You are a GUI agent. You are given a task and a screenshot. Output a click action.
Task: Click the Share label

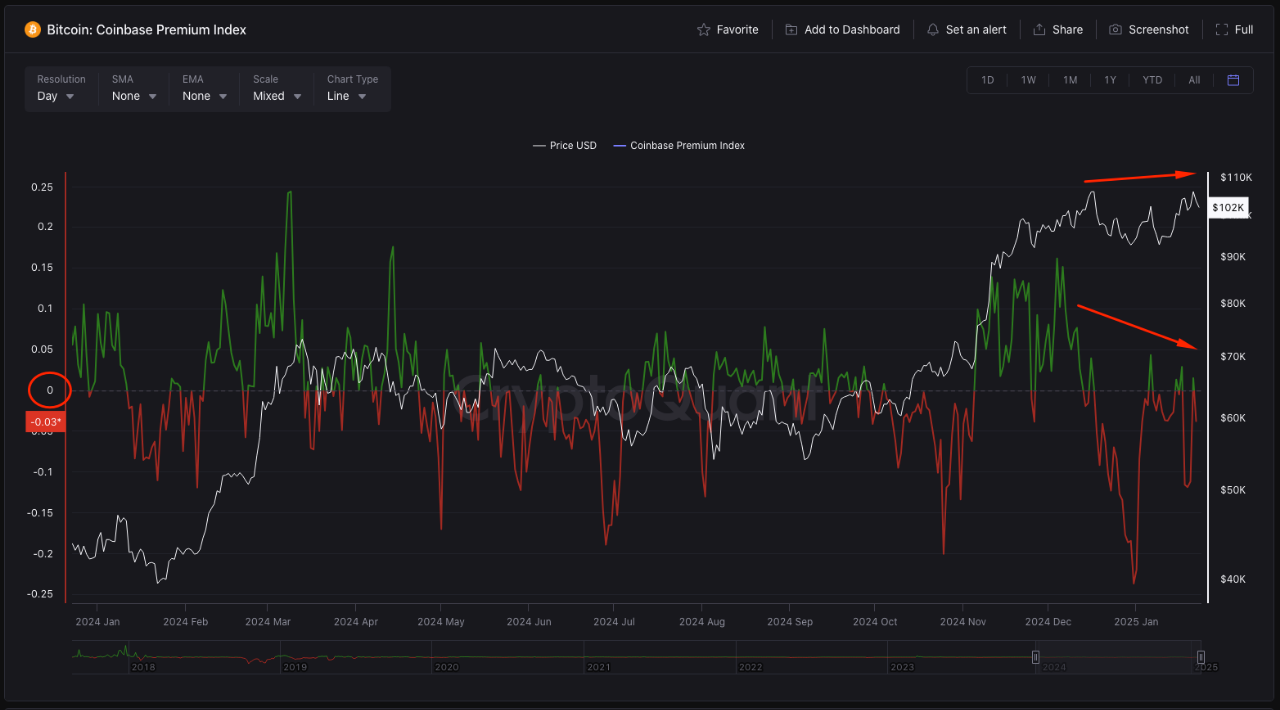tap(1068, 30)
